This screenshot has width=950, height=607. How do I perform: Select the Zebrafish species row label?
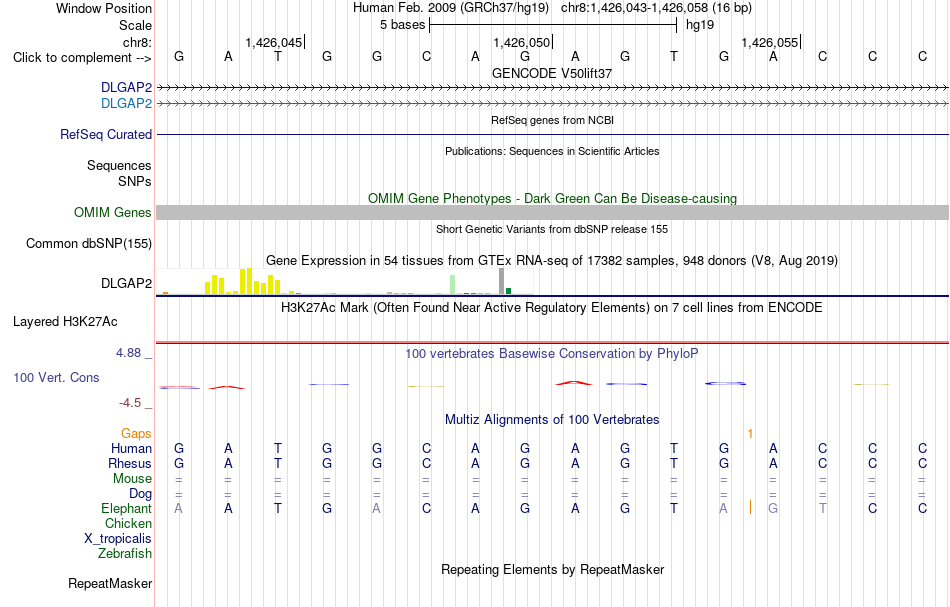pyautogui.click(x=125, y=554)
